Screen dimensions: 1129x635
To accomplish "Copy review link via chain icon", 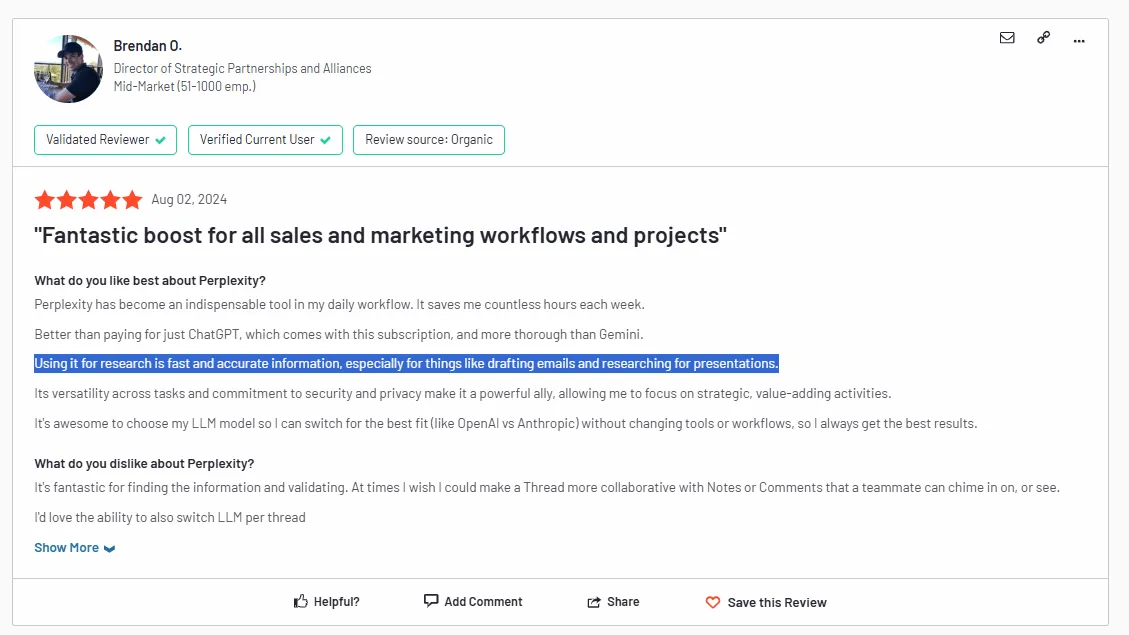I will click(1043, 38).
